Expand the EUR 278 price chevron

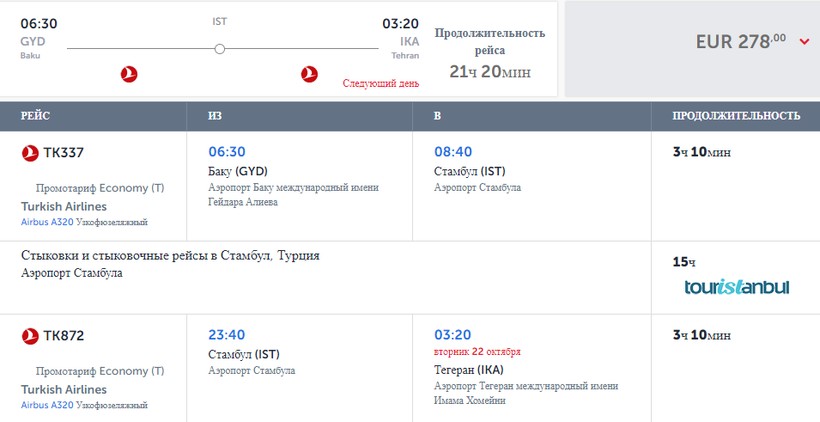(804, 41)
